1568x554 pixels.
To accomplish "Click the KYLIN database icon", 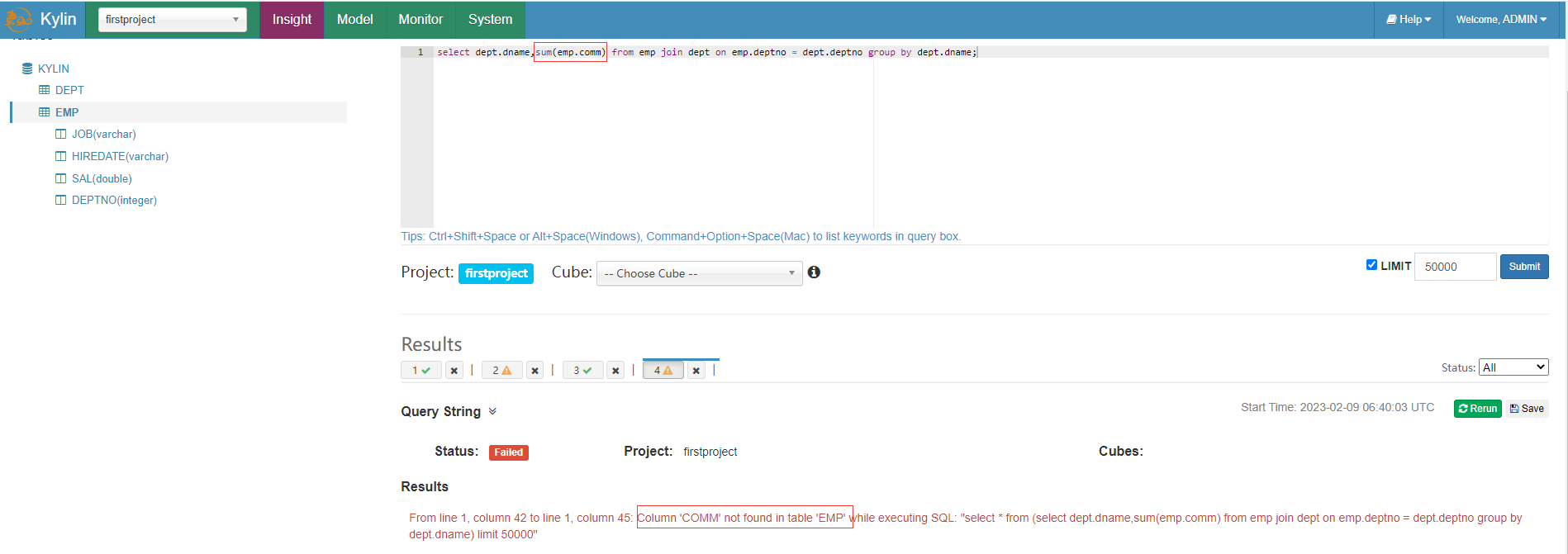I will tap(27, 69).
